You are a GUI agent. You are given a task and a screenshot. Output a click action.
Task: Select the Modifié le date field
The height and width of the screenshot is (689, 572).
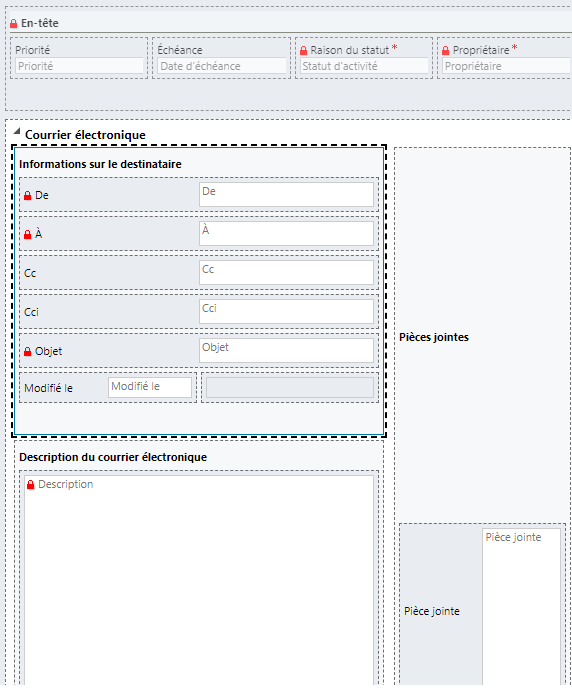(150, 388)
